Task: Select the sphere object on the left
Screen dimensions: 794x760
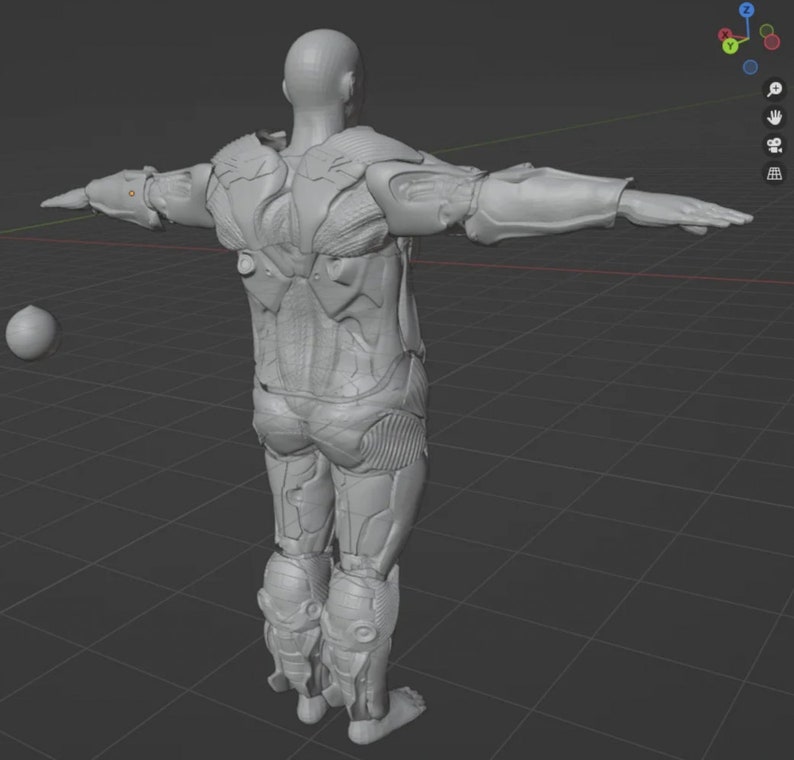Action: pyautogui.click(x=31, y=333)
